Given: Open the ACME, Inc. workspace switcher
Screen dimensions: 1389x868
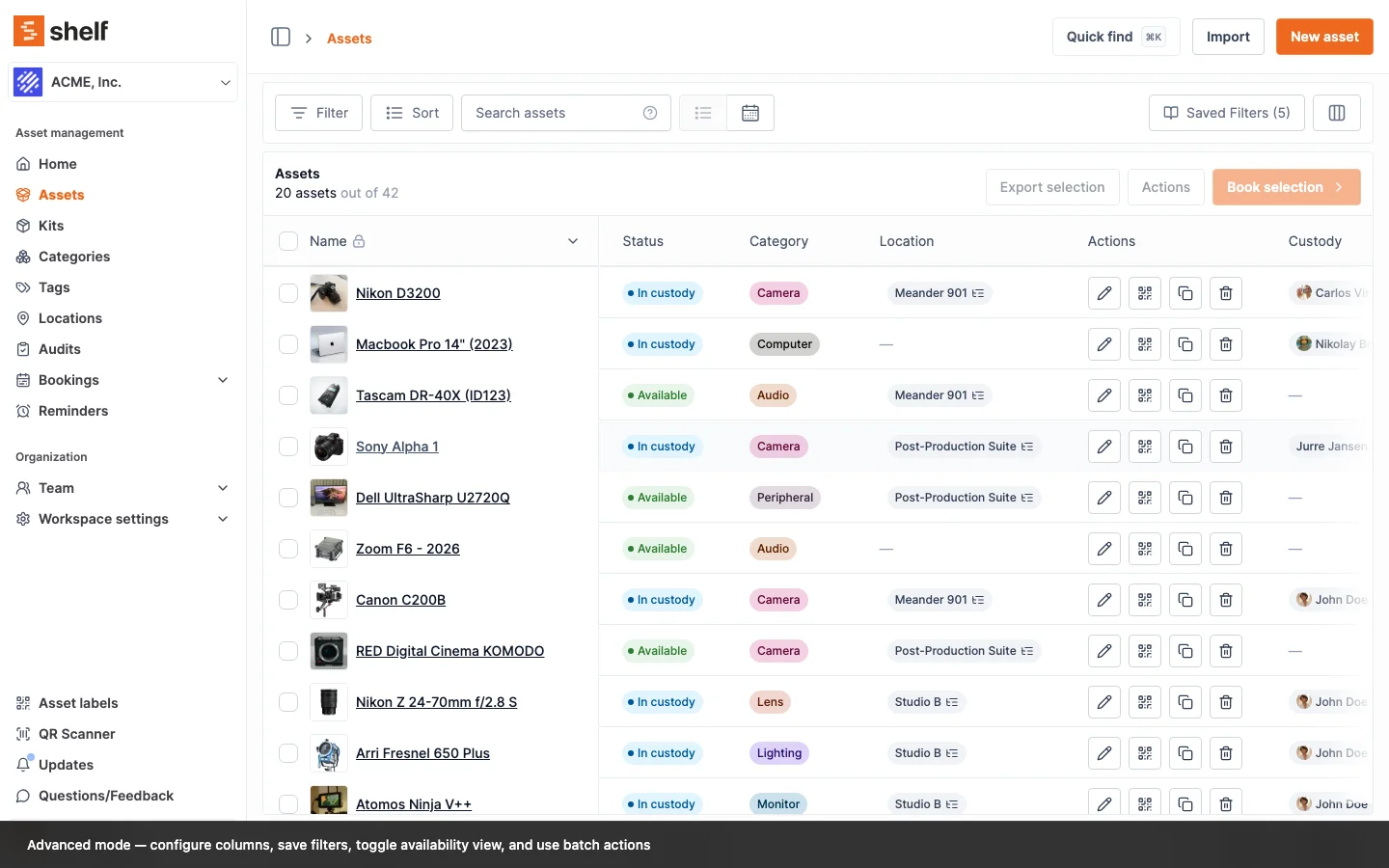Looking at the screenshot, I should tap(123, 82).
